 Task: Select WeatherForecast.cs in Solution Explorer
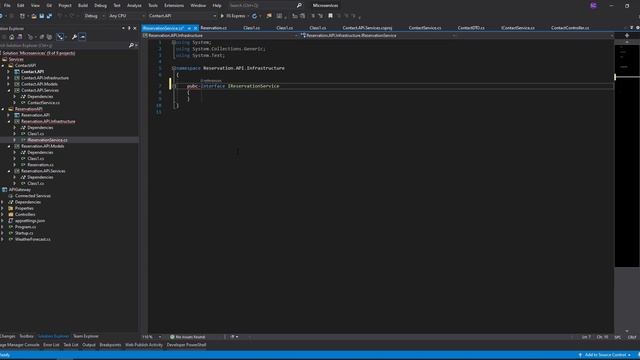(33, 240)
